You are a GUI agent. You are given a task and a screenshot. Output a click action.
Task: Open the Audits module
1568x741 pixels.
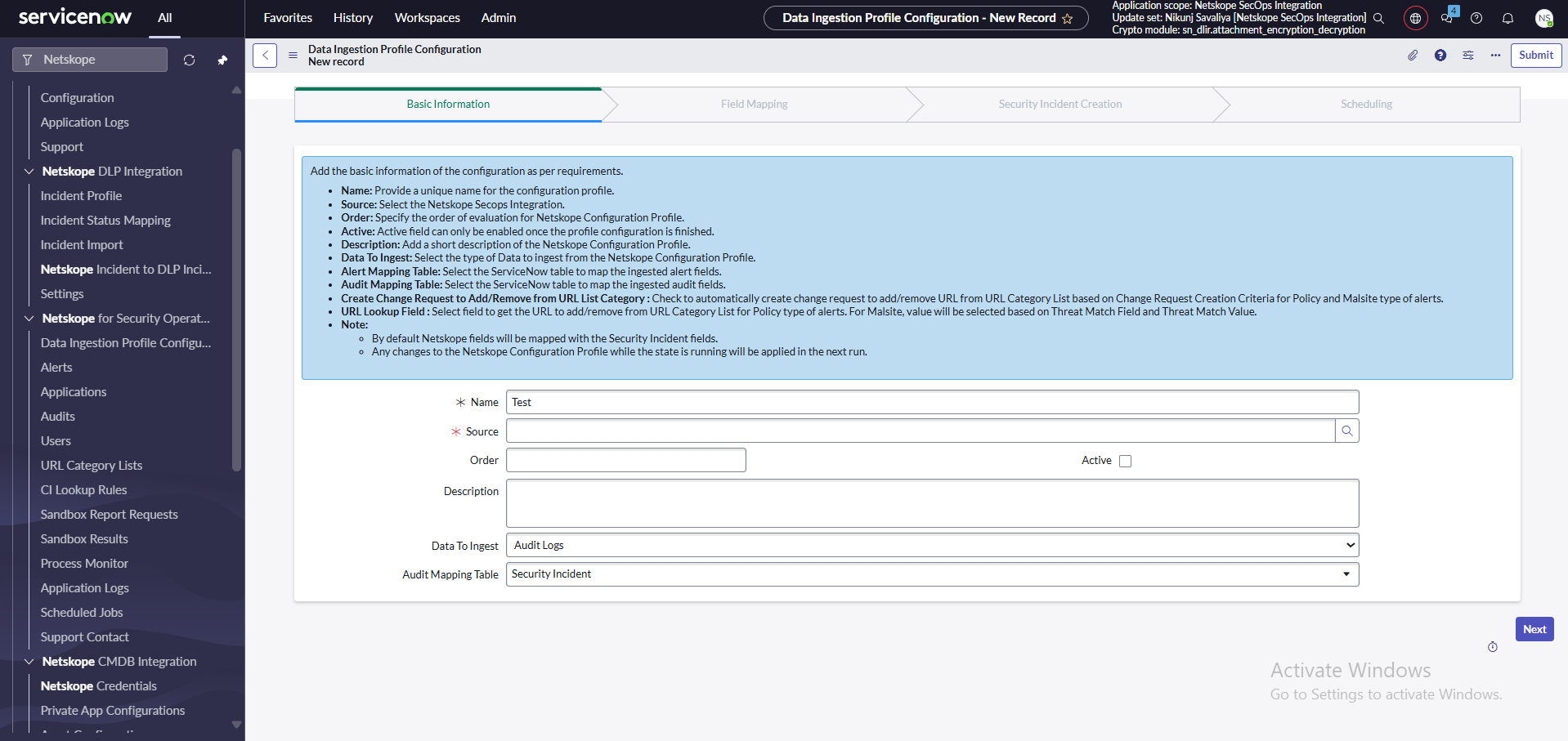pyautogui.click(x=58, y=417)
